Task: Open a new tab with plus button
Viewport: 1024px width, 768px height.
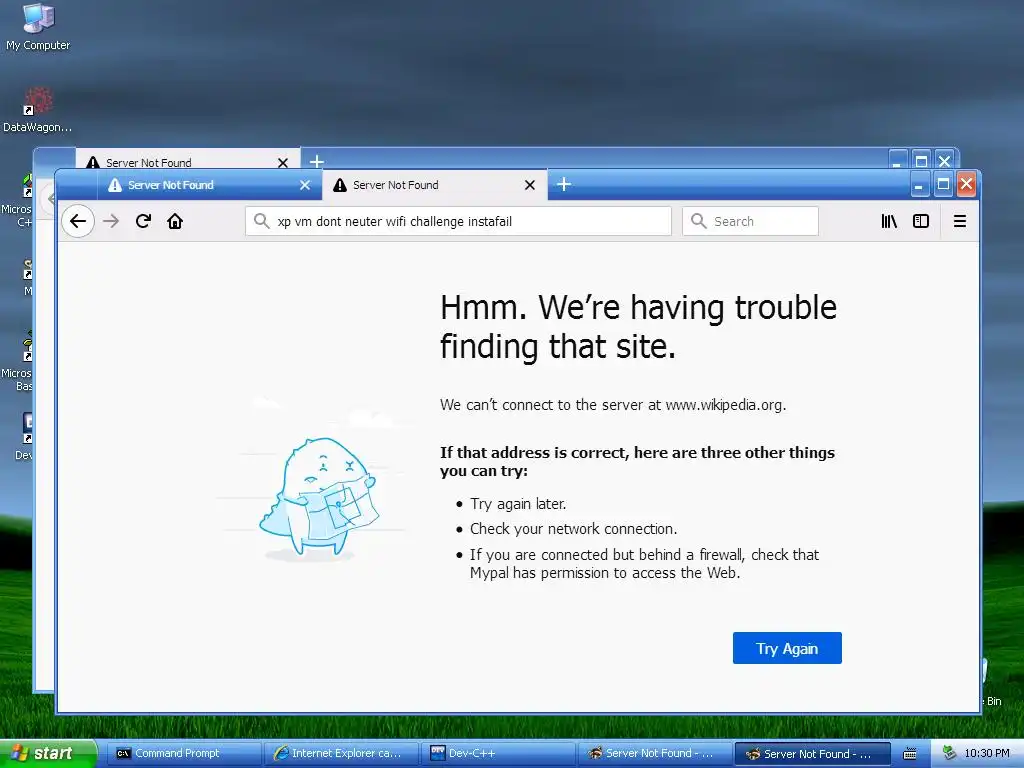Action: (564, 185)
